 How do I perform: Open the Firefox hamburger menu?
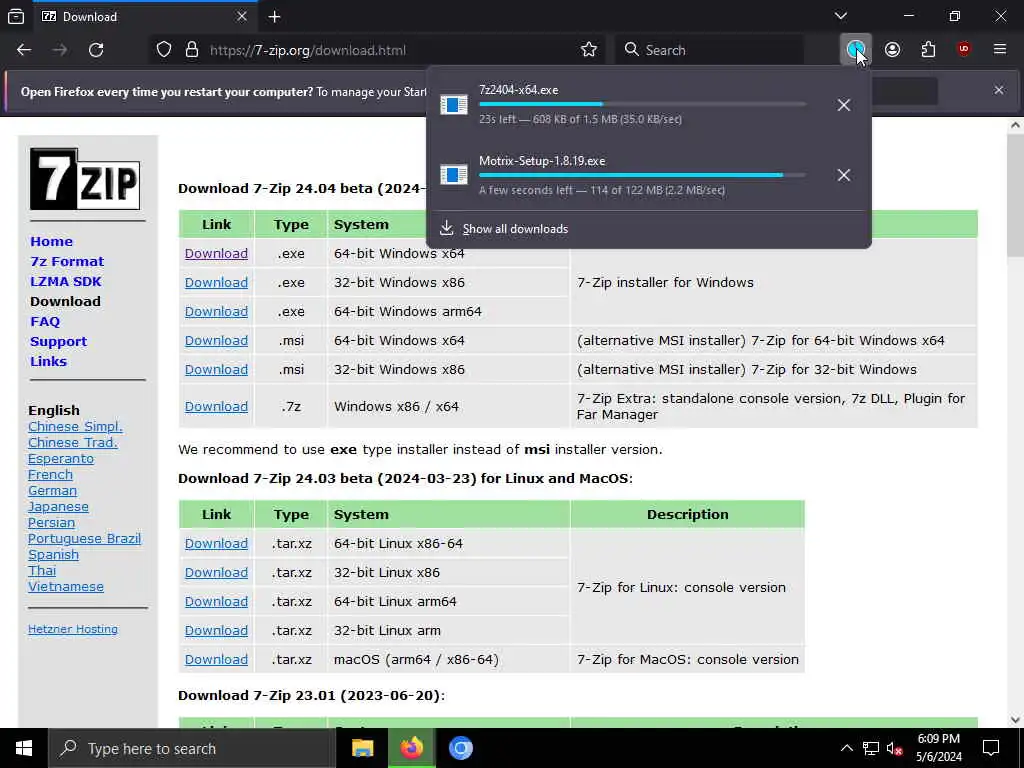point(1000,49)
